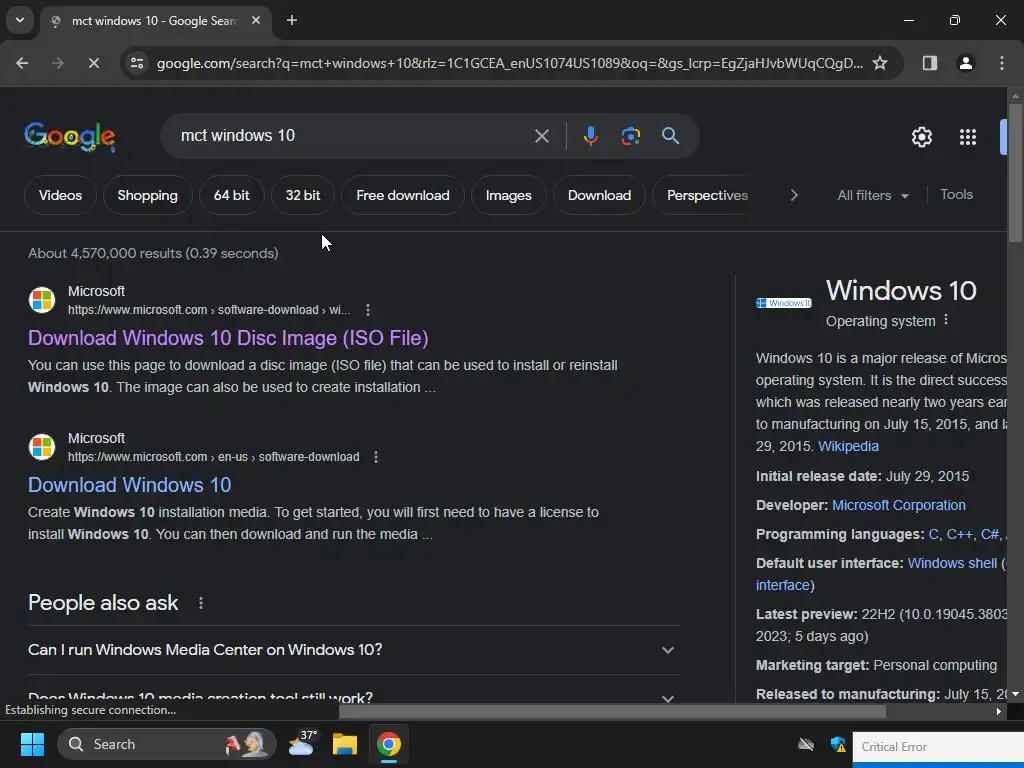Viewport: 1024px width, 768px height.
Task: Click the Critical Error notification
Action: click(938, 748)
